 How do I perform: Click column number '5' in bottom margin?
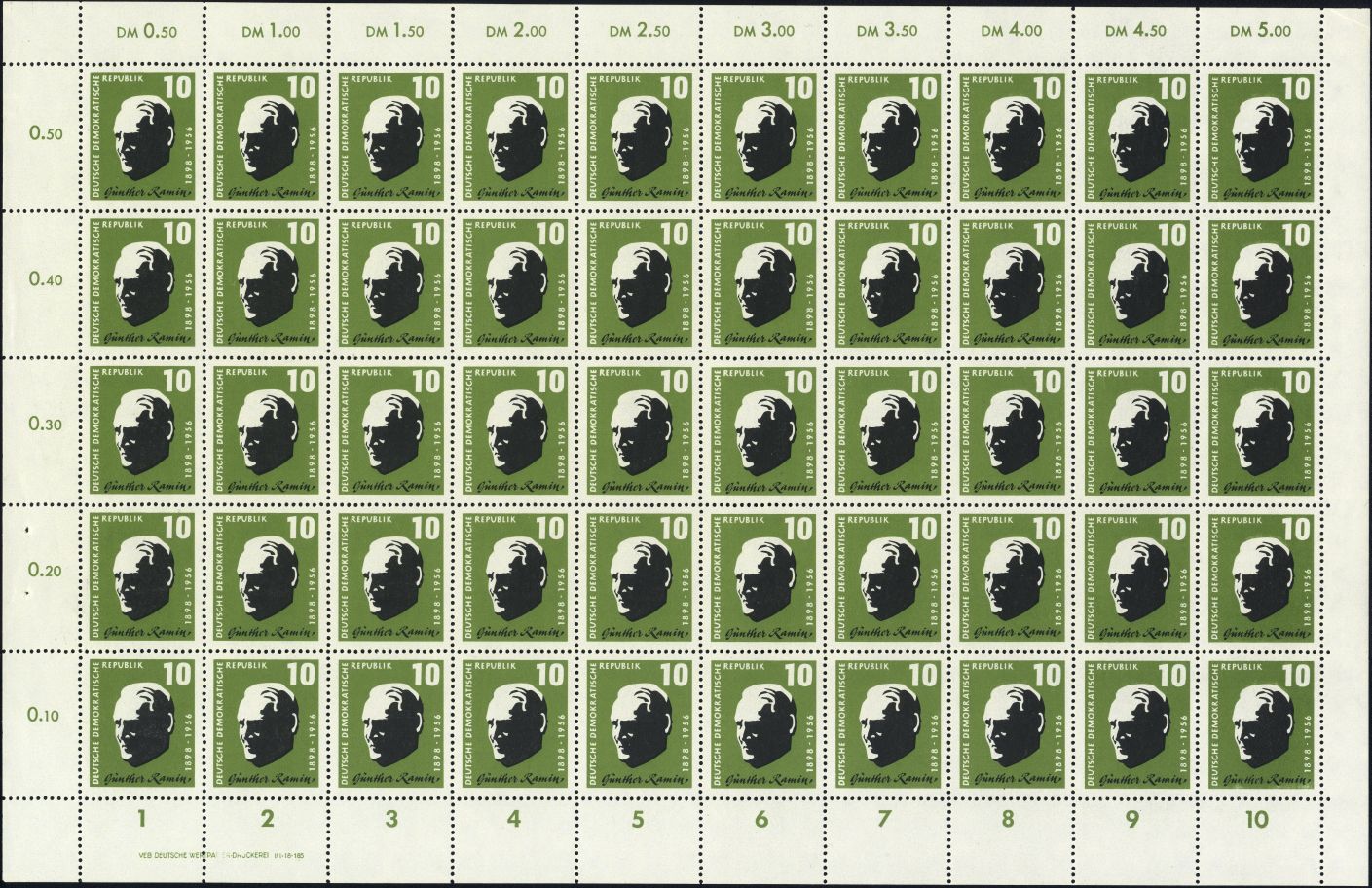[638, 819]
